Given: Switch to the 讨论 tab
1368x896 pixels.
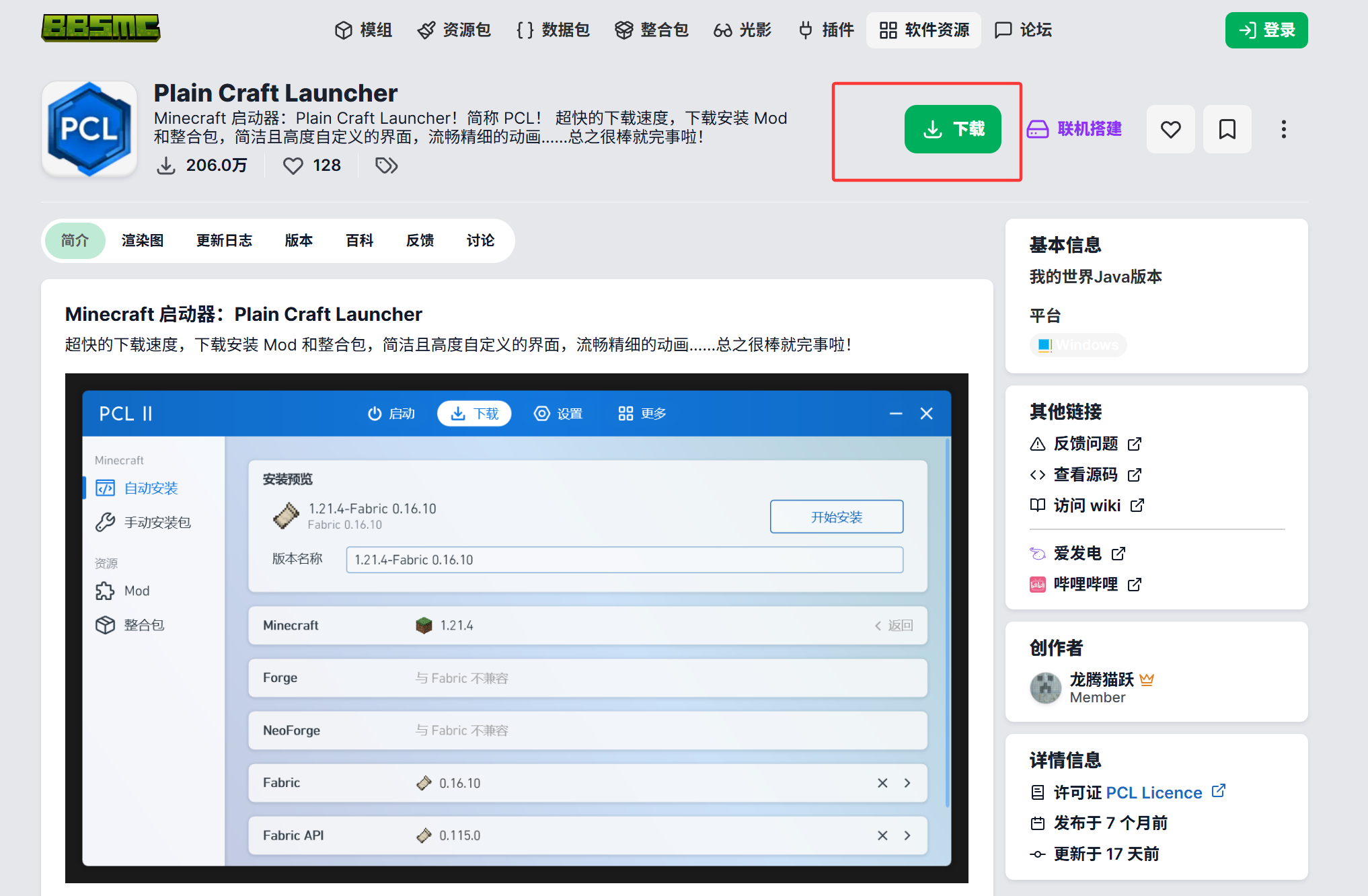Looking at the screenshot, I should tap(480, 241).
